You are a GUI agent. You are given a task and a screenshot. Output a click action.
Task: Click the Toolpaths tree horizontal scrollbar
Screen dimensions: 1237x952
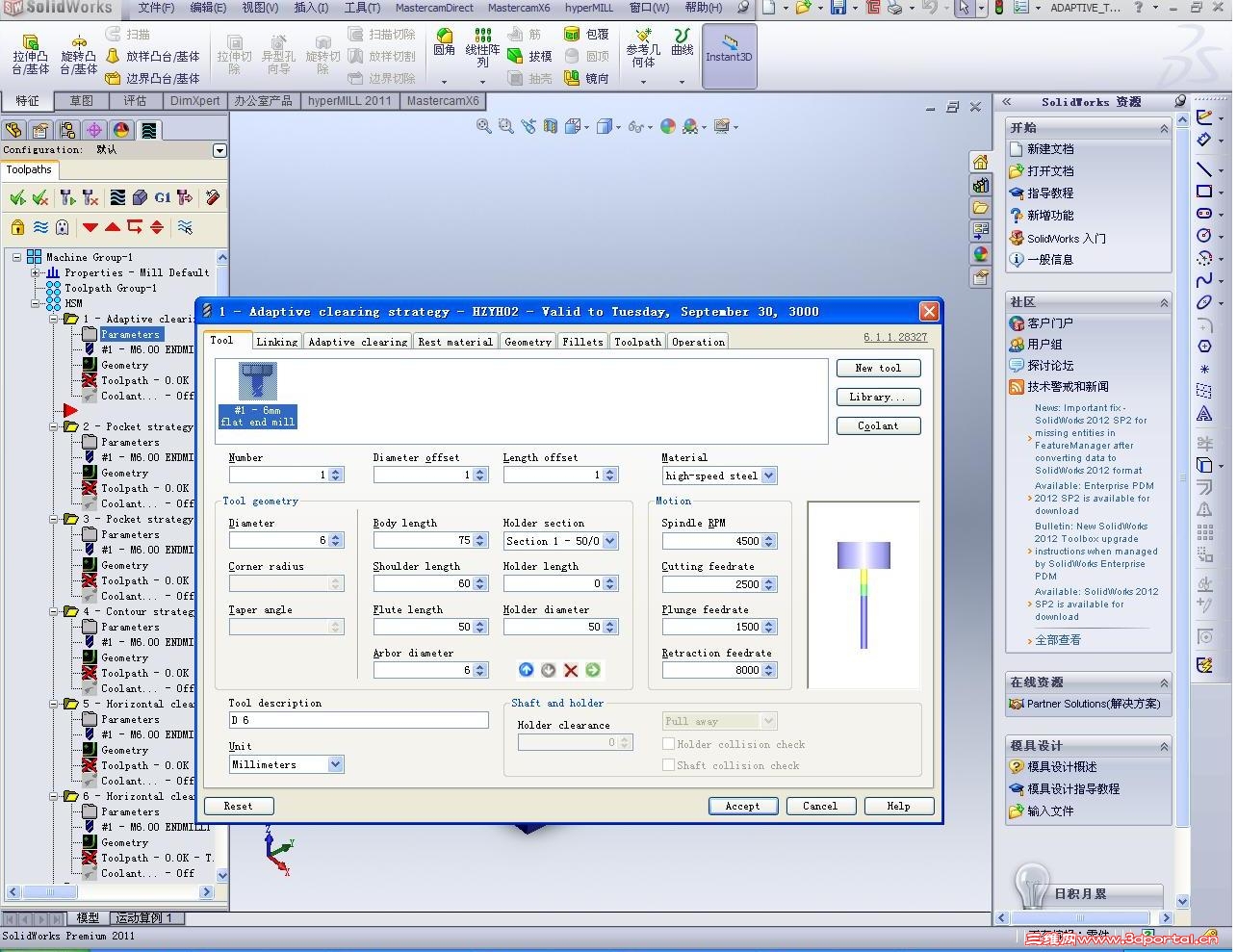pos(110,892)
